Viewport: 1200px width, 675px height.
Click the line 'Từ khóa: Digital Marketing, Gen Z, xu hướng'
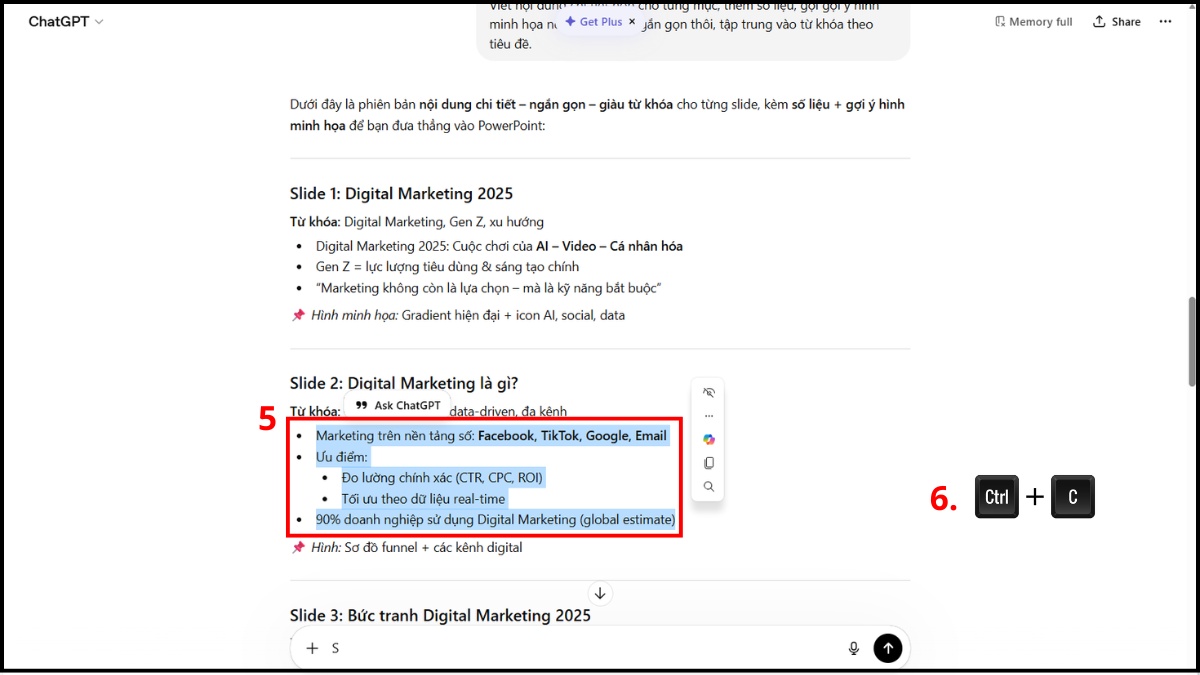coord(417,222)
